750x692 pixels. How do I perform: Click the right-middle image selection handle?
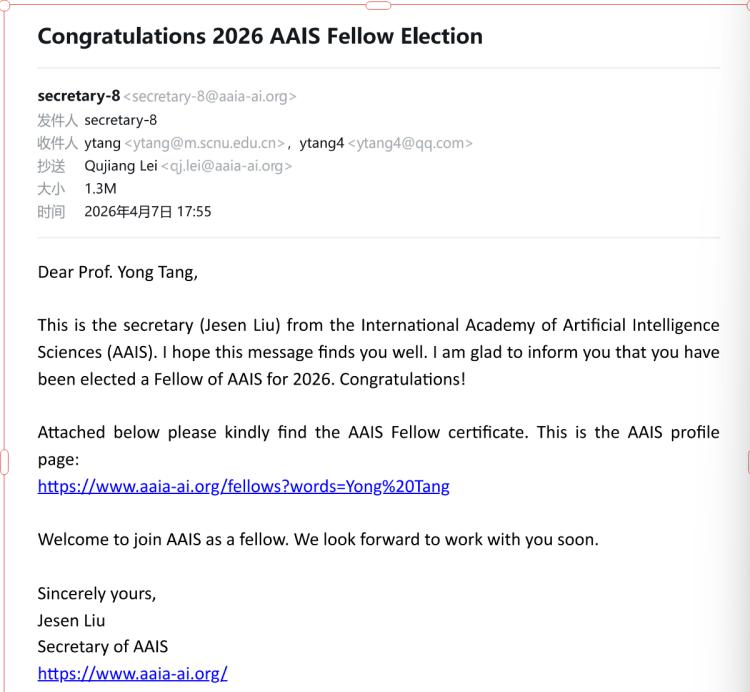pos(748,462)
